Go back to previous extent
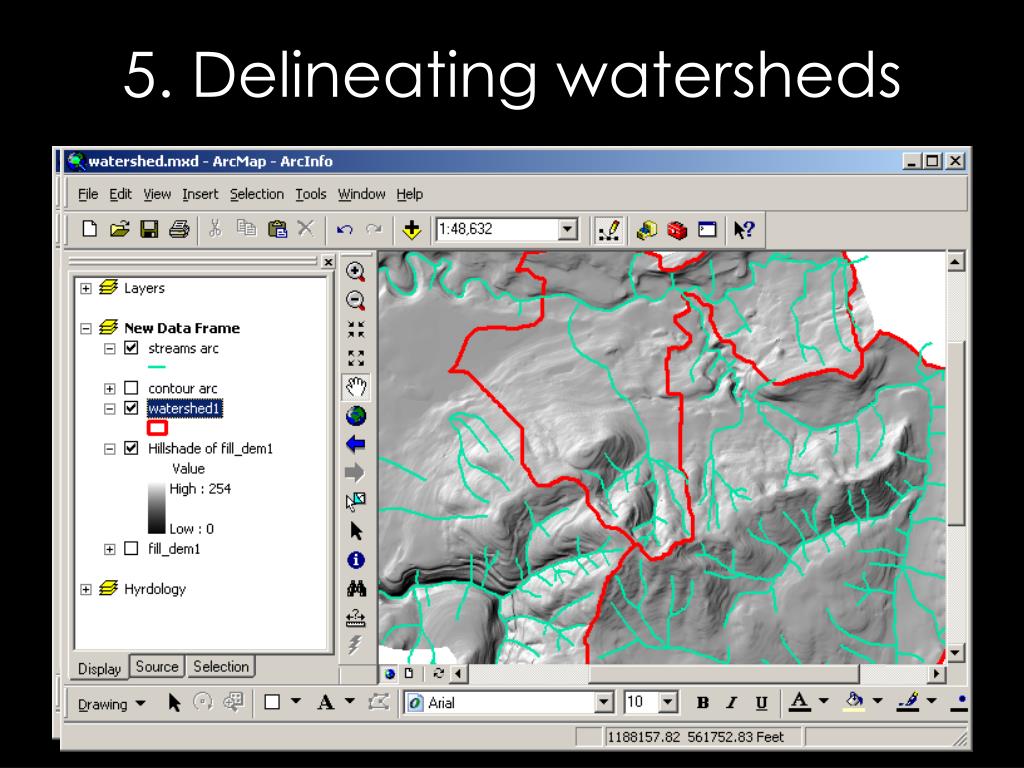Viewport: 1024px width, 768px height. click(x=356, y=444)
